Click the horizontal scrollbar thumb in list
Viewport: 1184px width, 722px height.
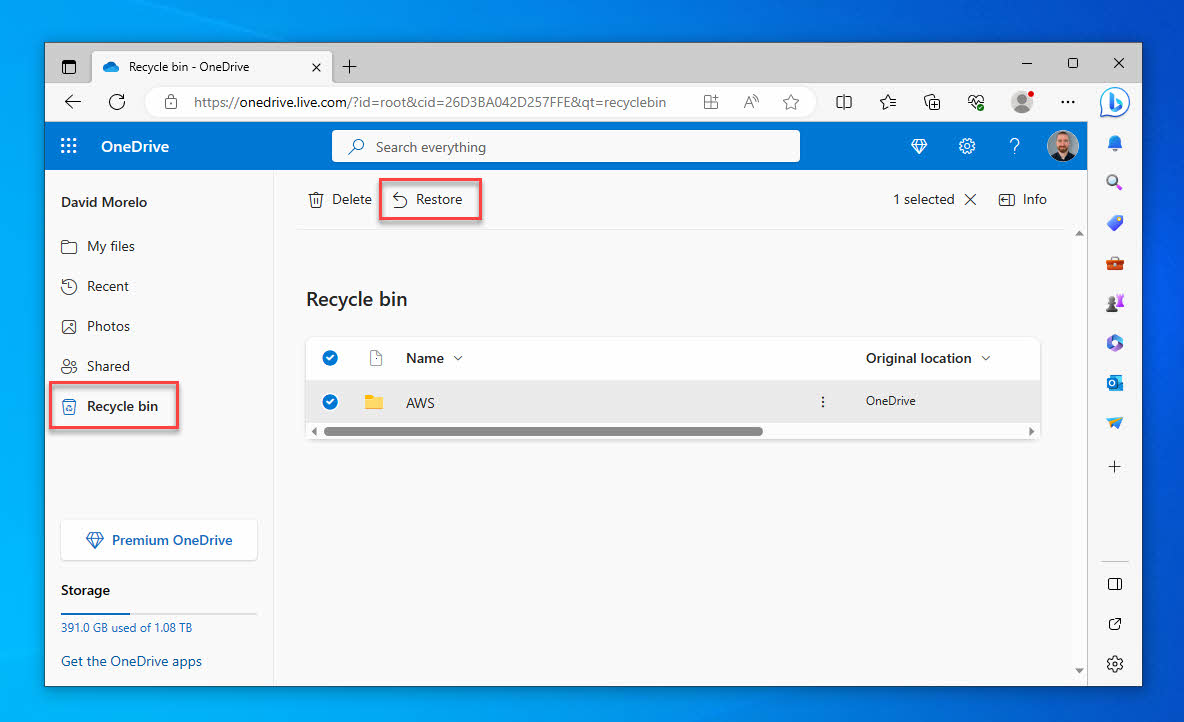(543, 431)
